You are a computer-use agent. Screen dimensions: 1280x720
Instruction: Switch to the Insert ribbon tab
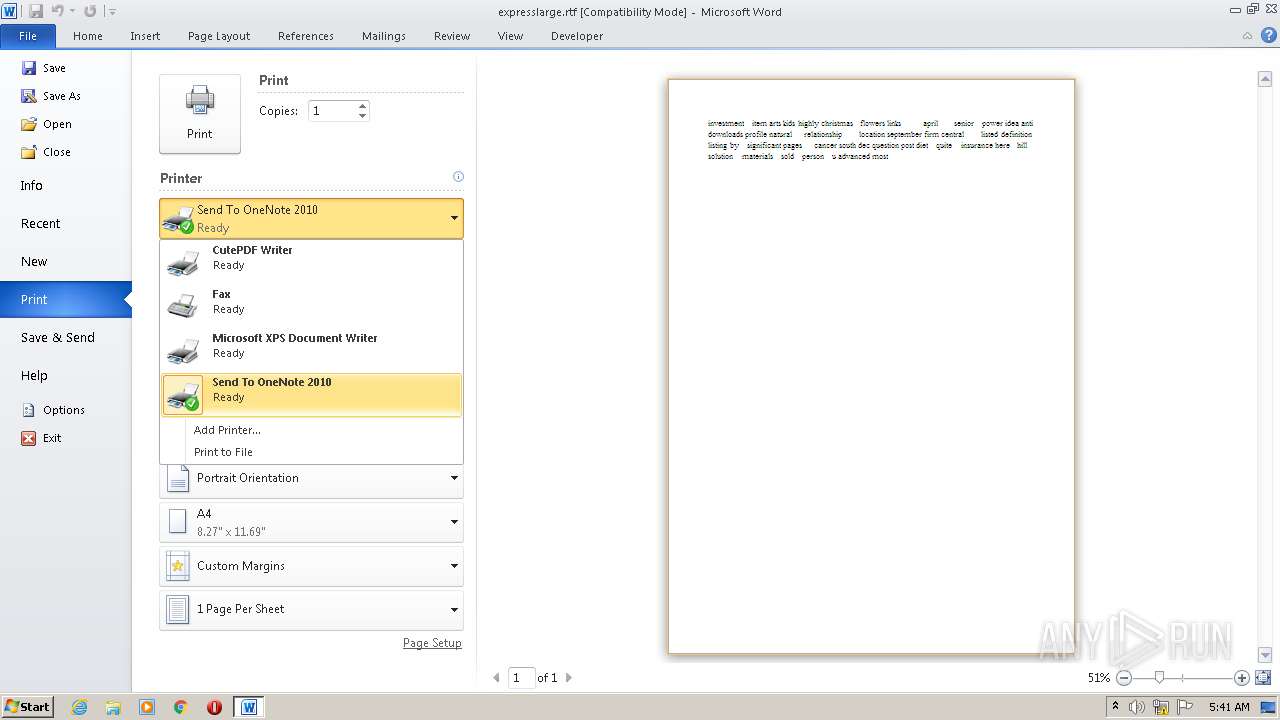click(x=145, y=36)
